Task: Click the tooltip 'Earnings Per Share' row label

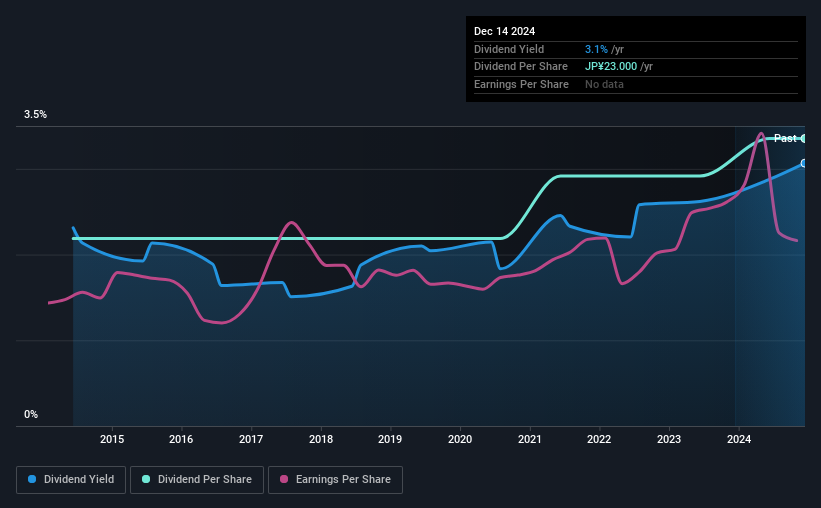Action: coord(522,84)
